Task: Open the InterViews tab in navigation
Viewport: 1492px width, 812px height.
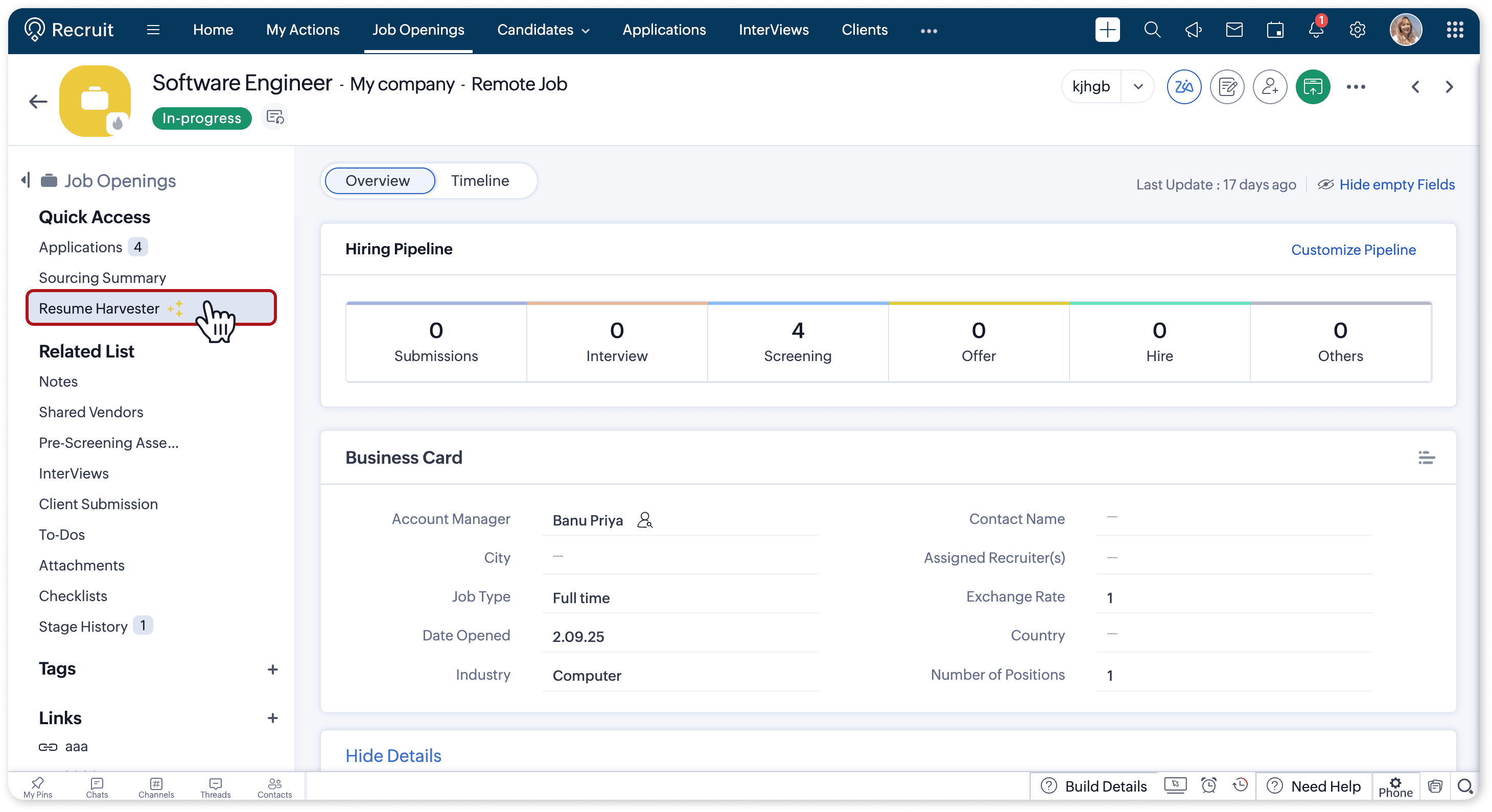Action: tap(773, 30)
